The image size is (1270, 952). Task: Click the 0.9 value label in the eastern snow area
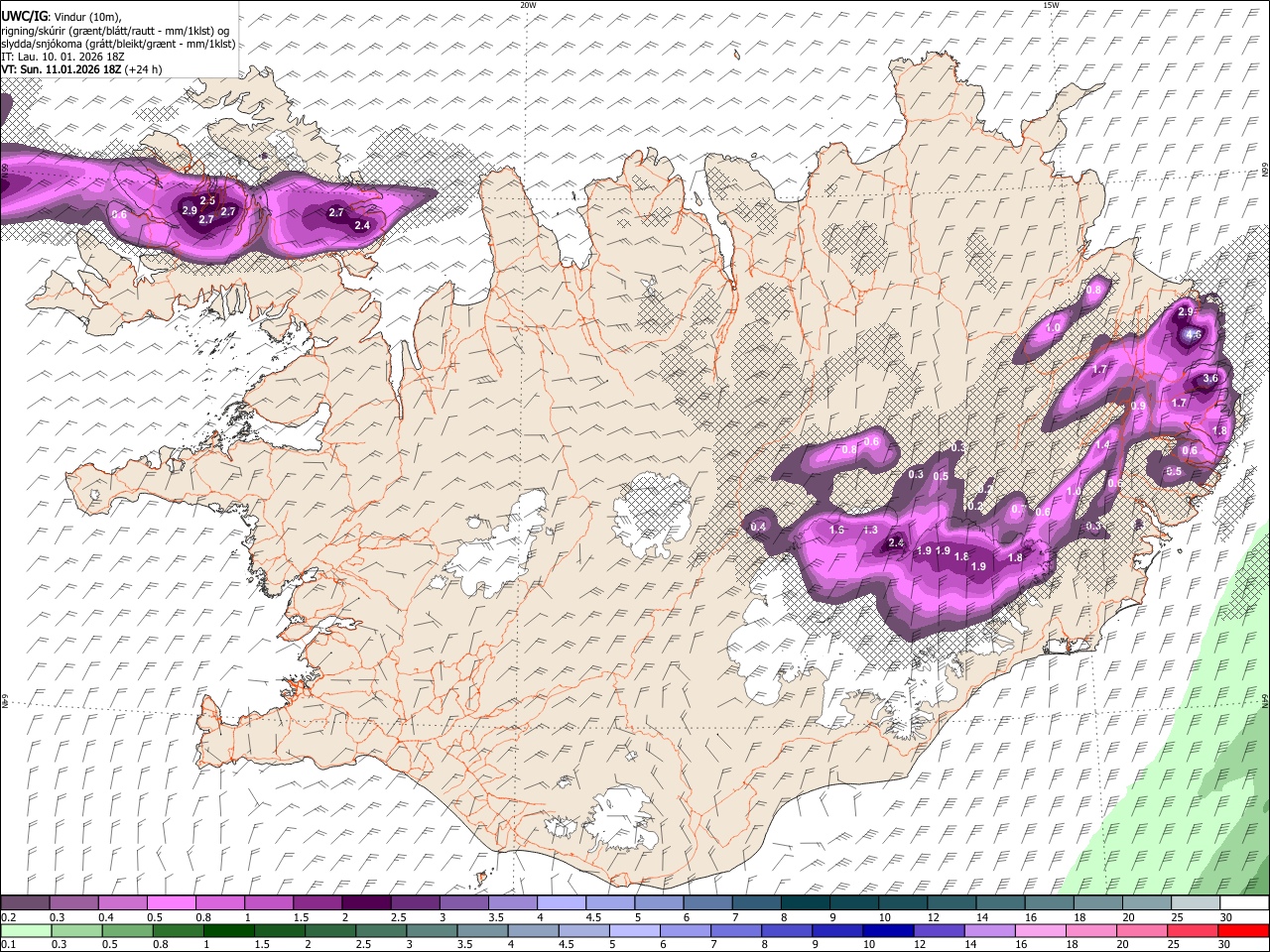(x=1138, y=406)
